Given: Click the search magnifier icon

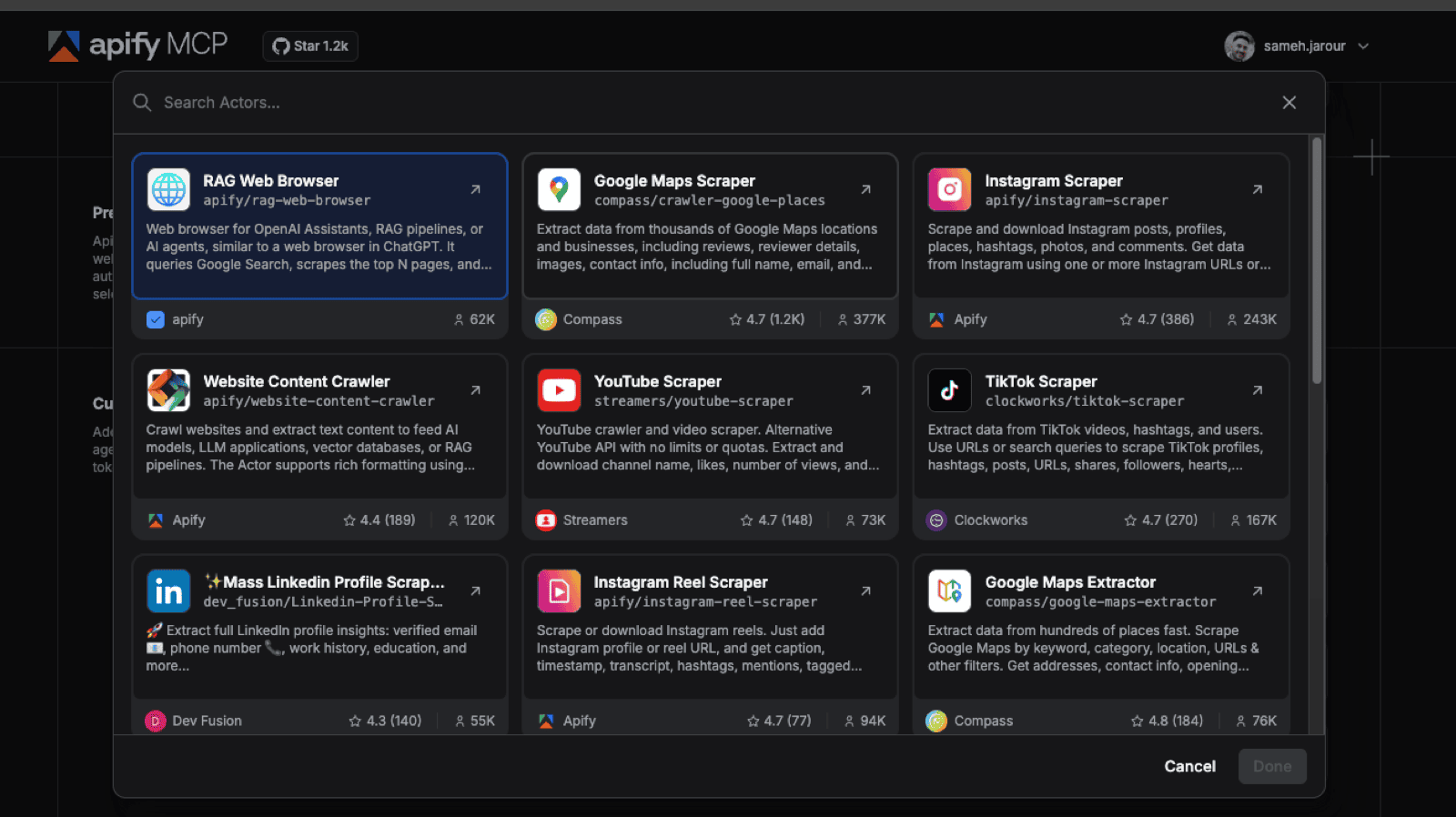Looking at the screenshot, I should (x=142, y=103).
